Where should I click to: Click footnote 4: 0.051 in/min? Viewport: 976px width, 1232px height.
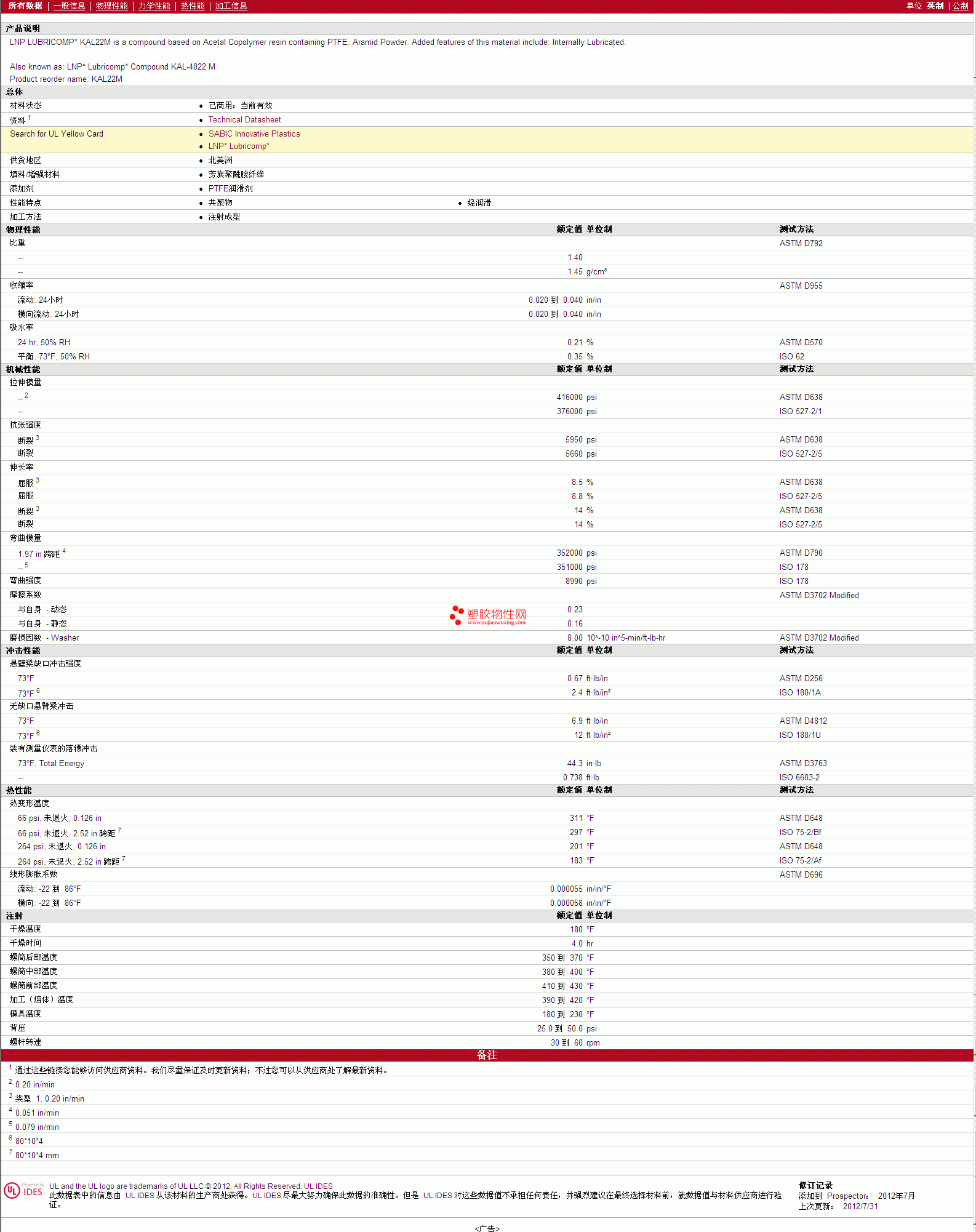pyautogui.click(x=34, y=1113)
